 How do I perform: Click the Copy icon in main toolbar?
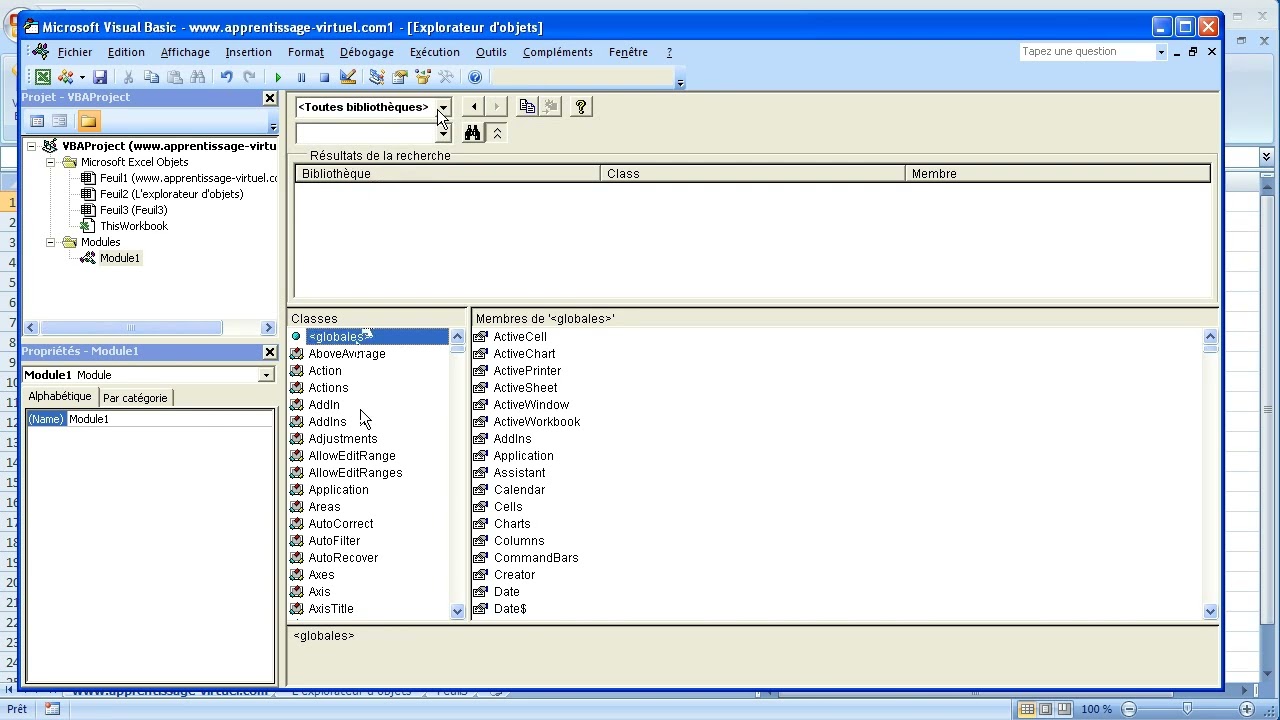tap(152, 77)
